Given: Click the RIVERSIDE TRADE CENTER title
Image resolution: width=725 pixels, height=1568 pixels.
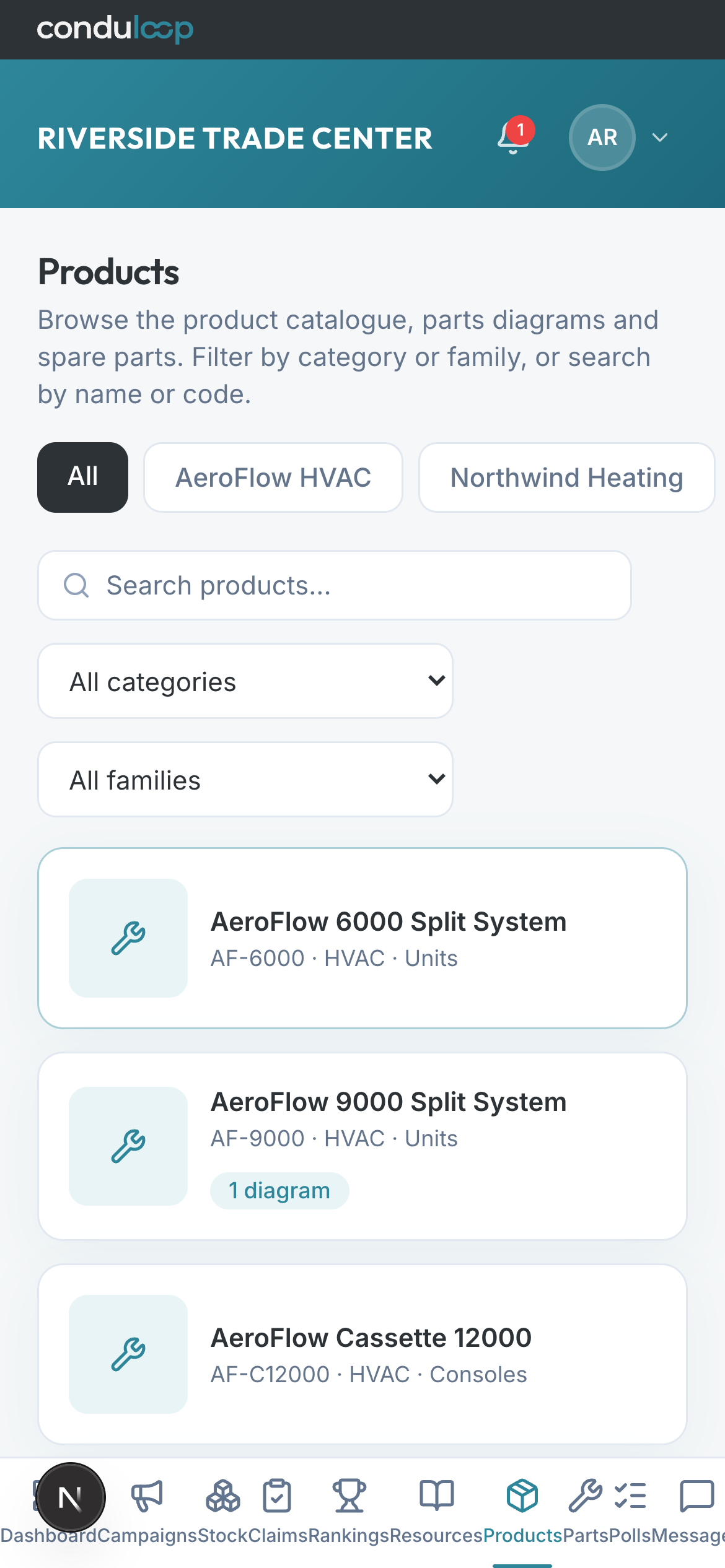Looking at the screenshot, I should click(235, 138).
